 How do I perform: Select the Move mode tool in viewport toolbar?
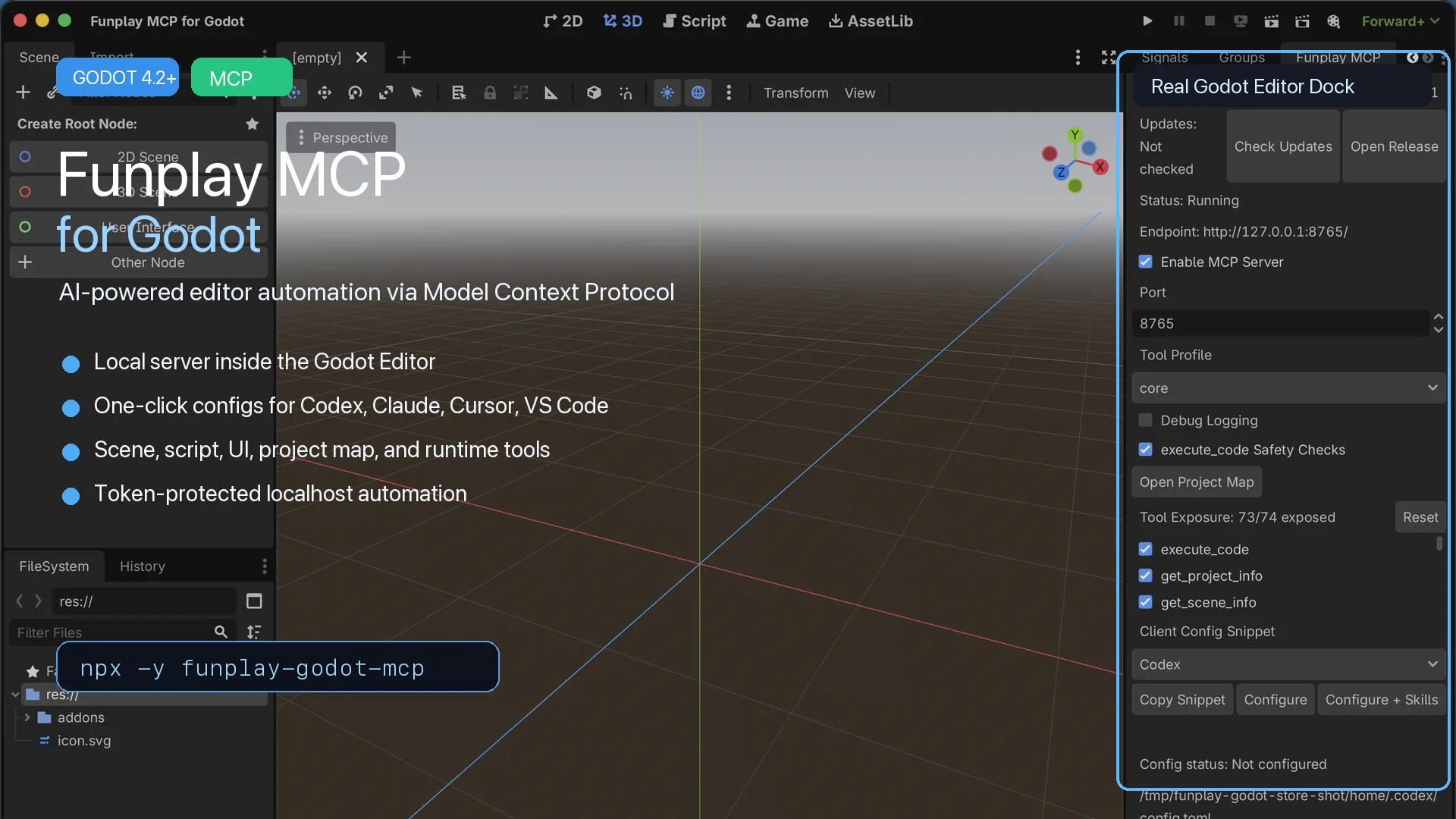coord(325,93)
